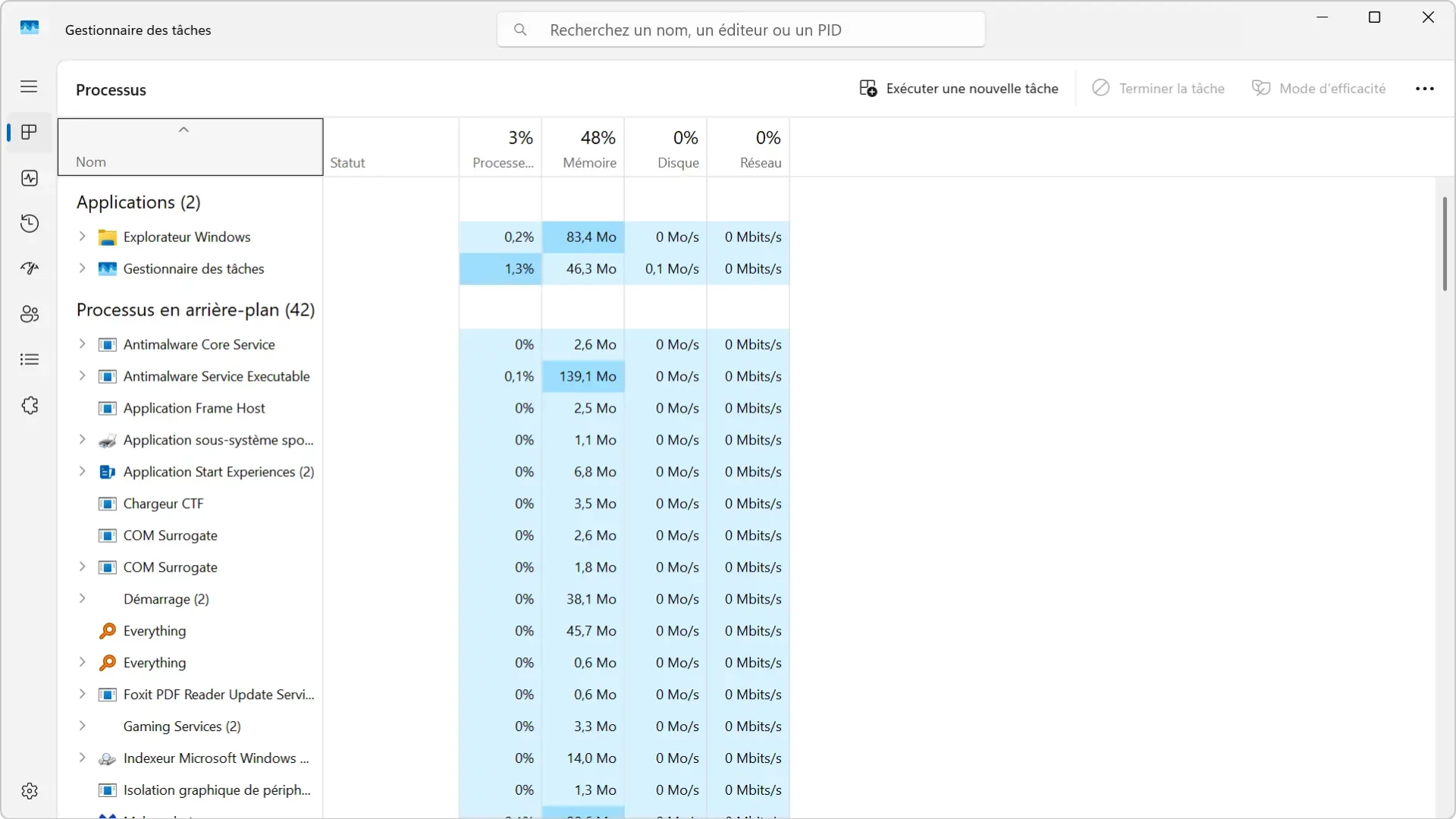The width and height of the screenshot is (1456, 819).
Task: Open the App history icon in sidebar
Action: point(30,224)
